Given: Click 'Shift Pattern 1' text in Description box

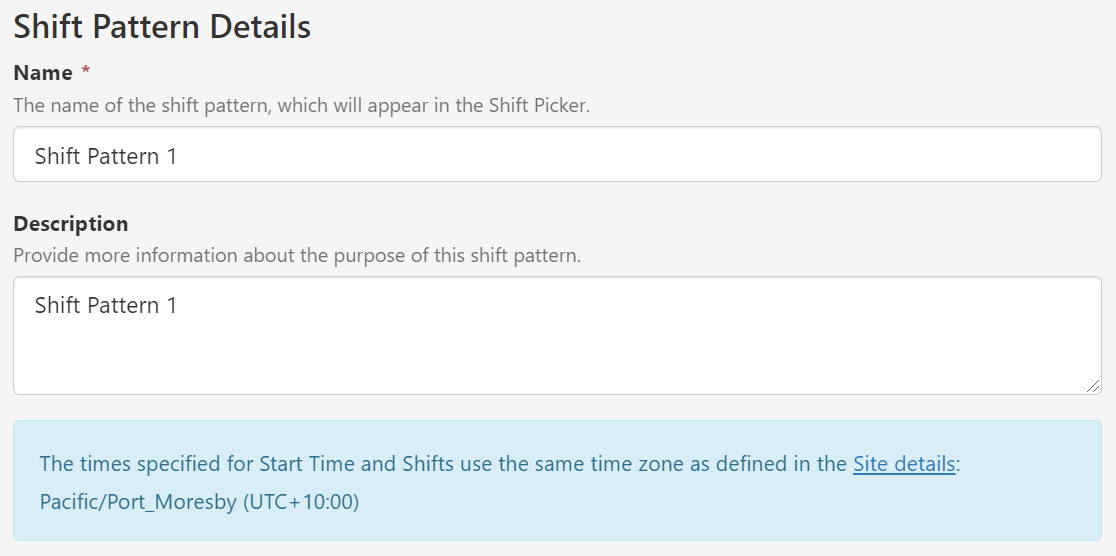Looking at the screenshot, I should [106, 305].
